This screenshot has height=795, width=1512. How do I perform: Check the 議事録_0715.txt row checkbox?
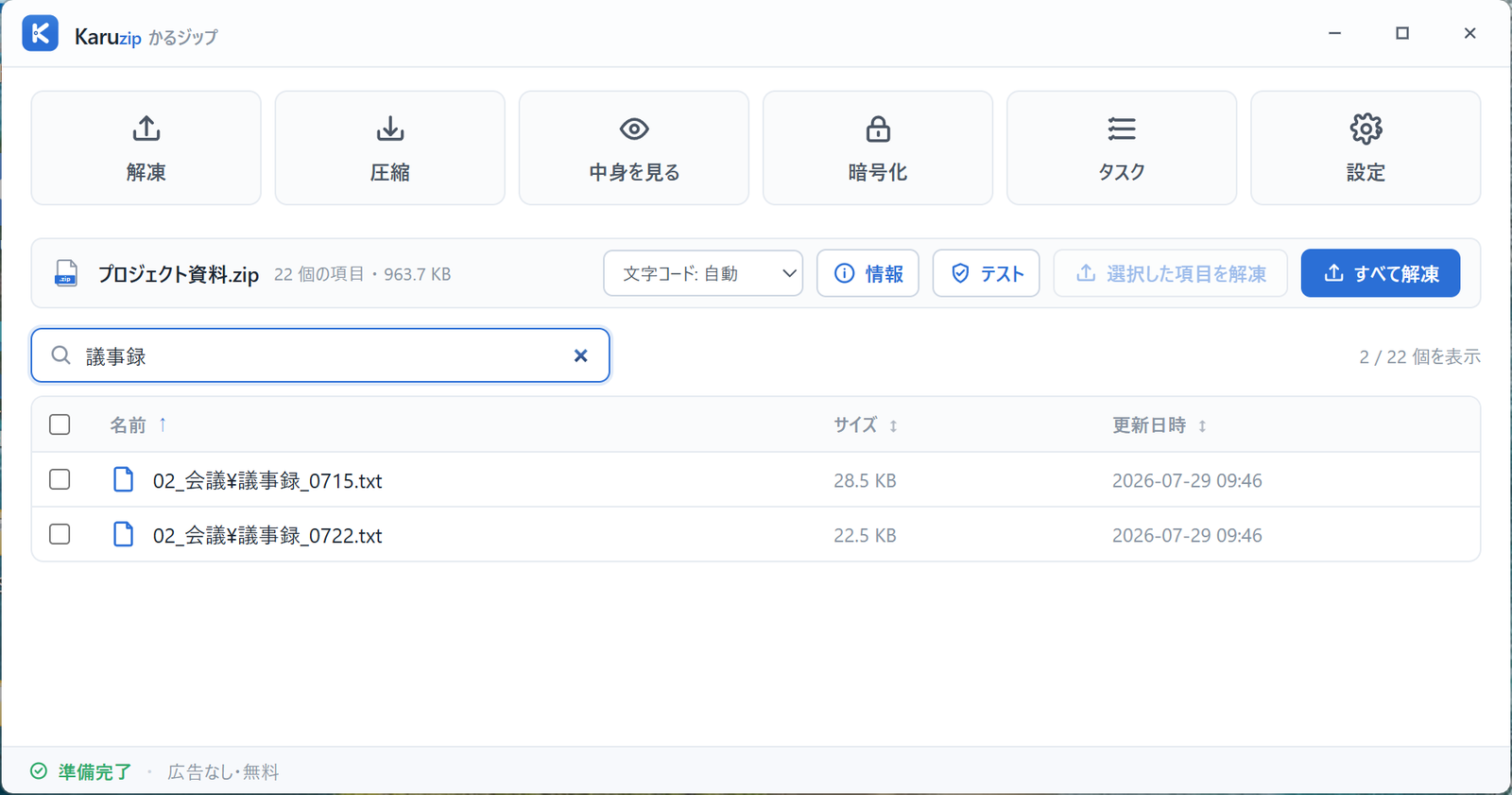tap(60, 479)
